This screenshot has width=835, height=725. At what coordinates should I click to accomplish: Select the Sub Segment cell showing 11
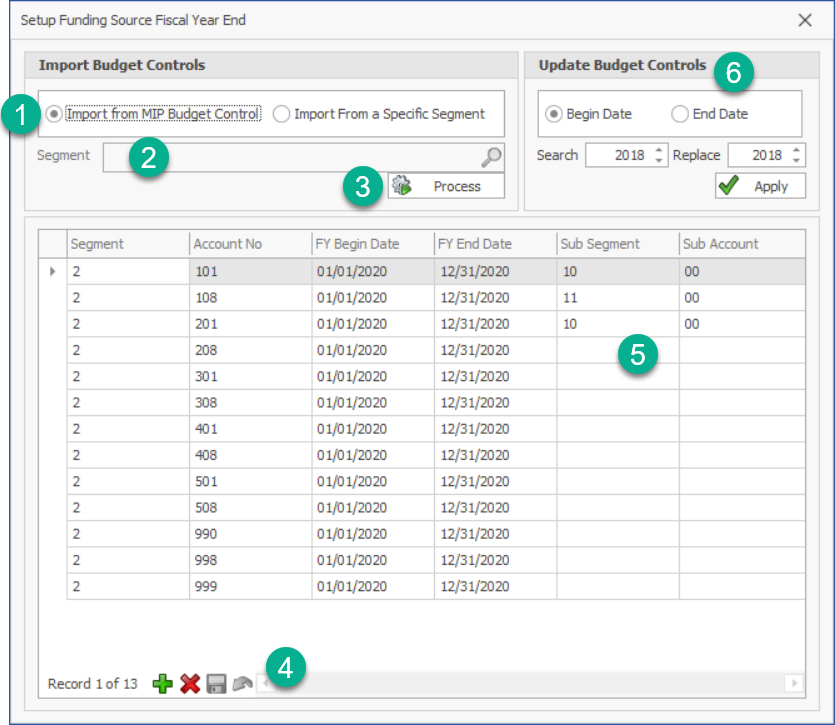click(617, 298)
